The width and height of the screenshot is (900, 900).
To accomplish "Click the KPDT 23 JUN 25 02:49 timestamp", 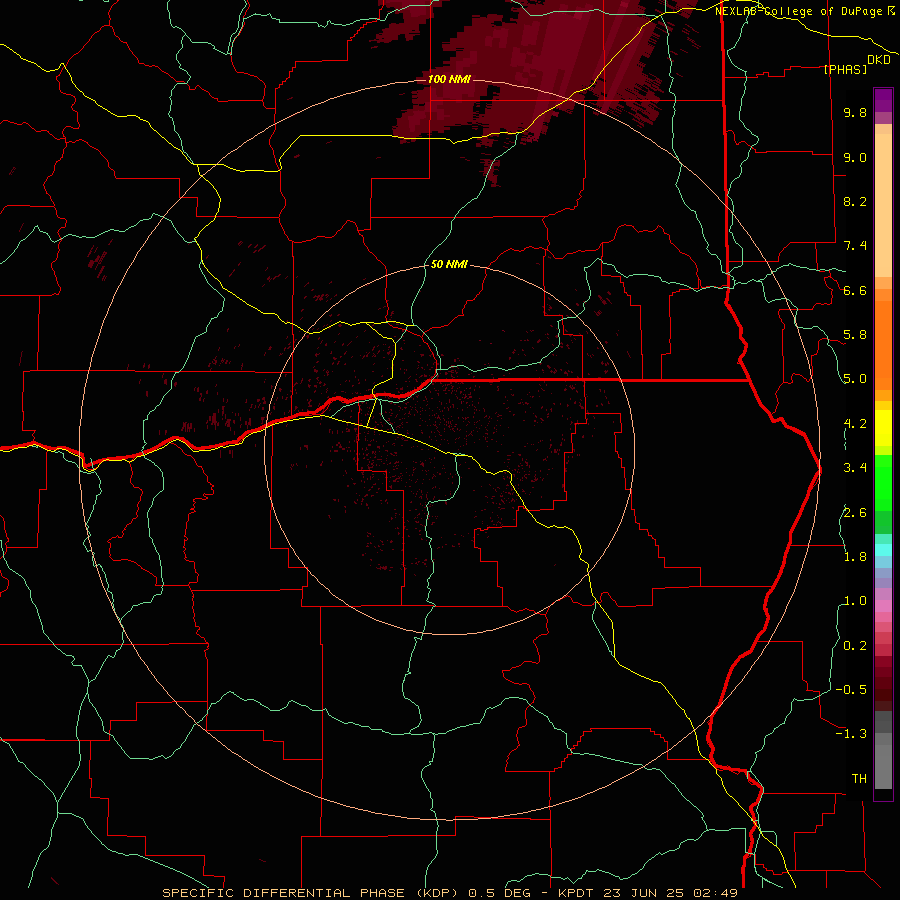I will point(648,893).
